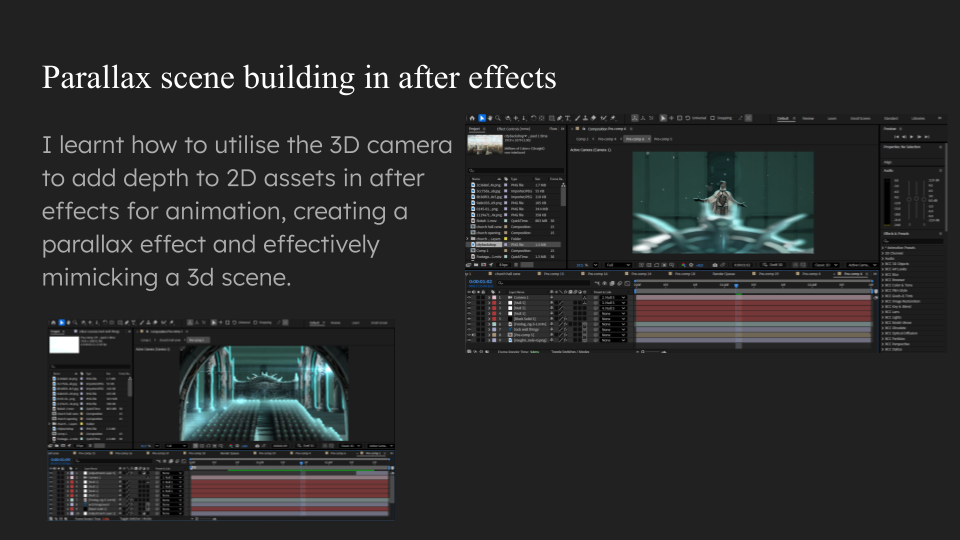Switch to Render Queue tab in statue-scene timeline
960x540 pixels.
[x=724, y=274]
